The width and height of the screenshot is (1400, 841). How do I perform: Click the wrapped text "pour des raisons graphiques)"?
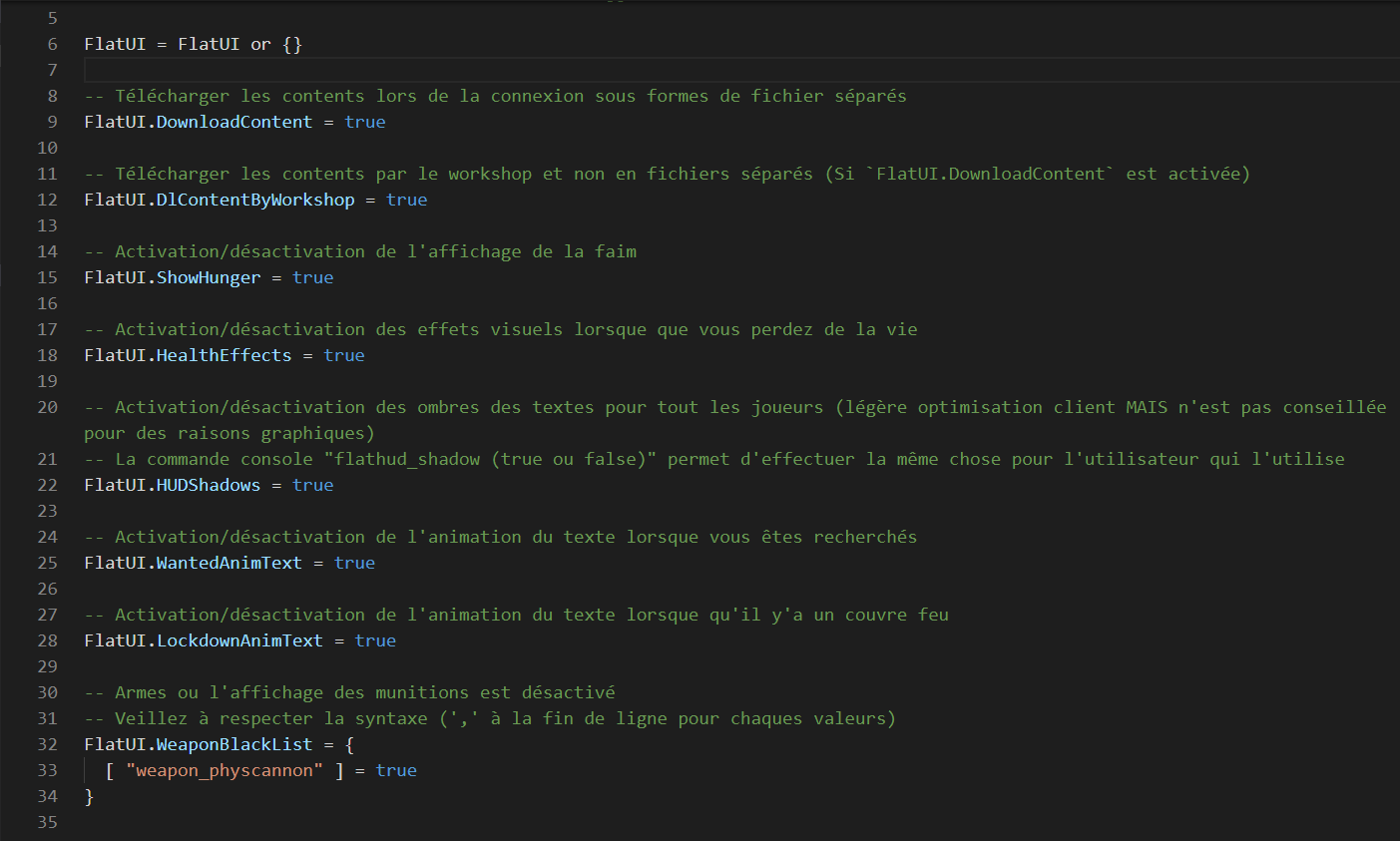[230, 433]
